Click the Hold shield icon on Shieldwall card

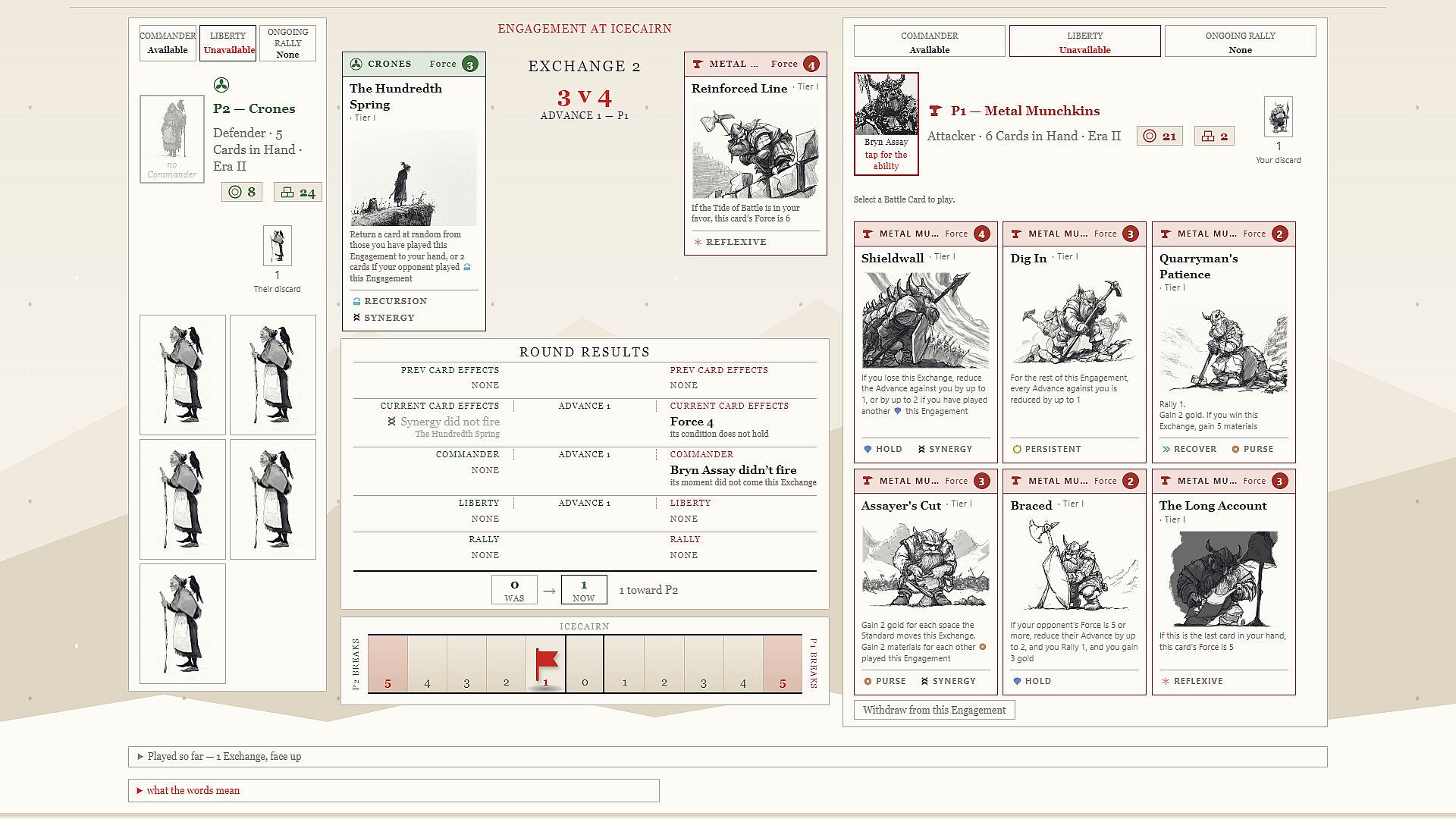click(868, 449)
